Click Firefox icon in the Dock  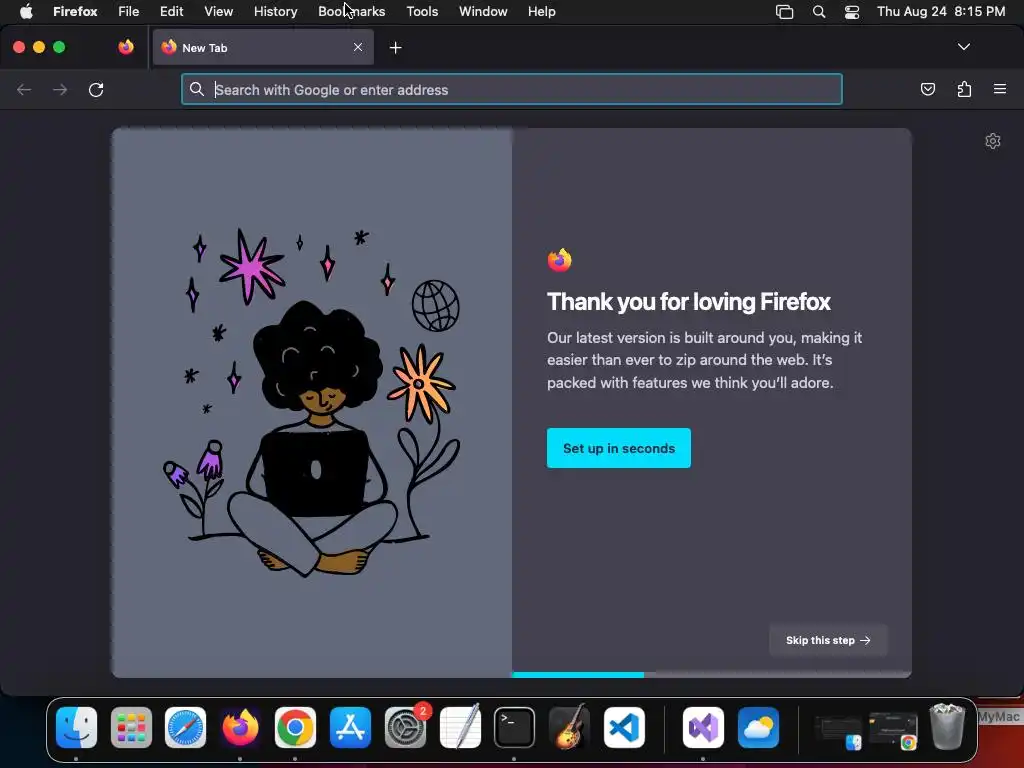click(x=240, y=727)
